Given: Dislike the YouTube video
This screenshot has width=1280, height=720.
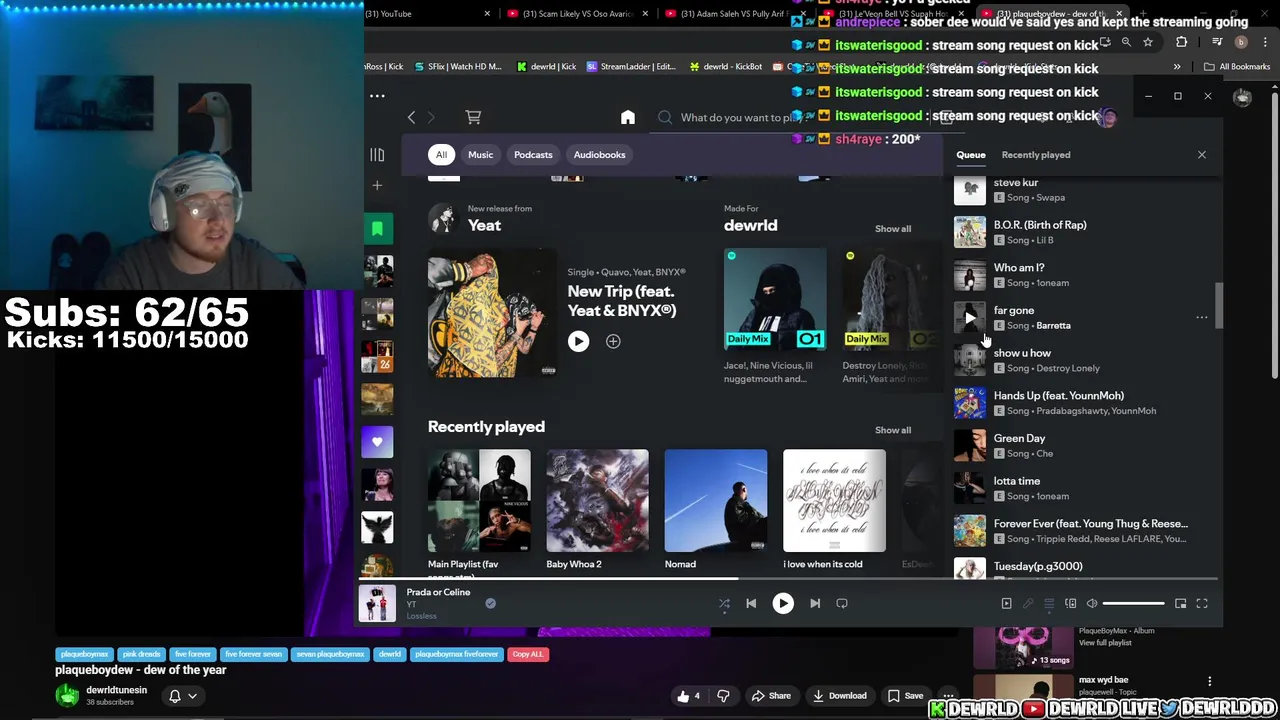Looking at the screenshot, I should coord(723,696).
